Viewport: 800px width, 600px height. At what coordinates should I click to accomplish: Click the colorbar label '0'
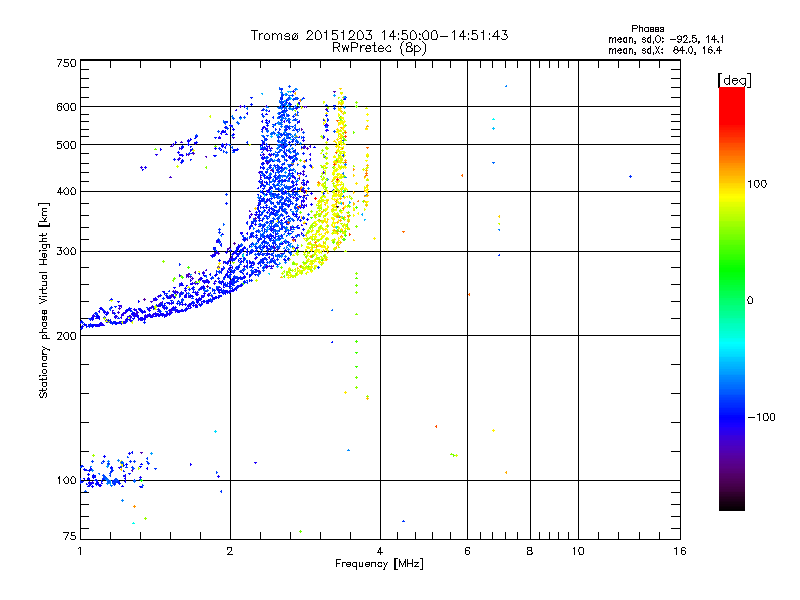(750, 301)
